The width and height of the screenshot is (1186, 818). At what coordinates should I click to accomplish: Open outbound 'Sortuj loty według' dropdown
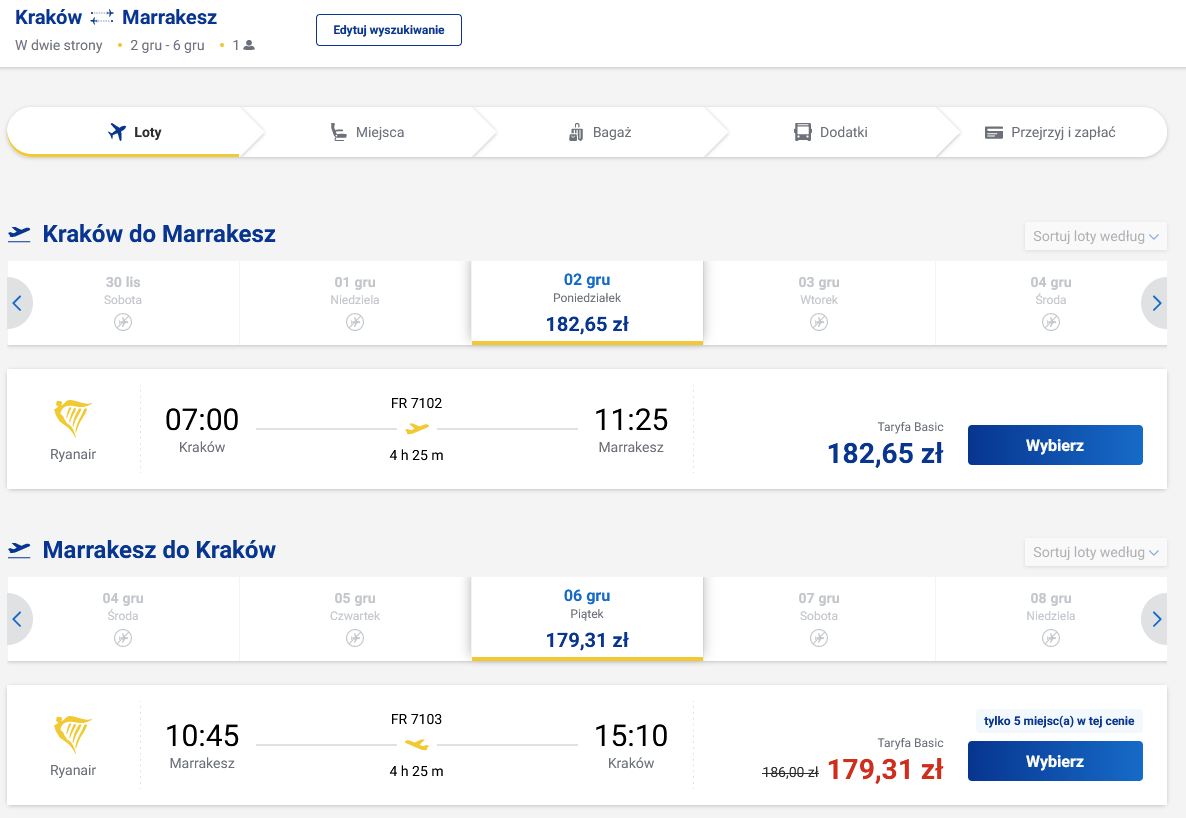pos(1095,236)
